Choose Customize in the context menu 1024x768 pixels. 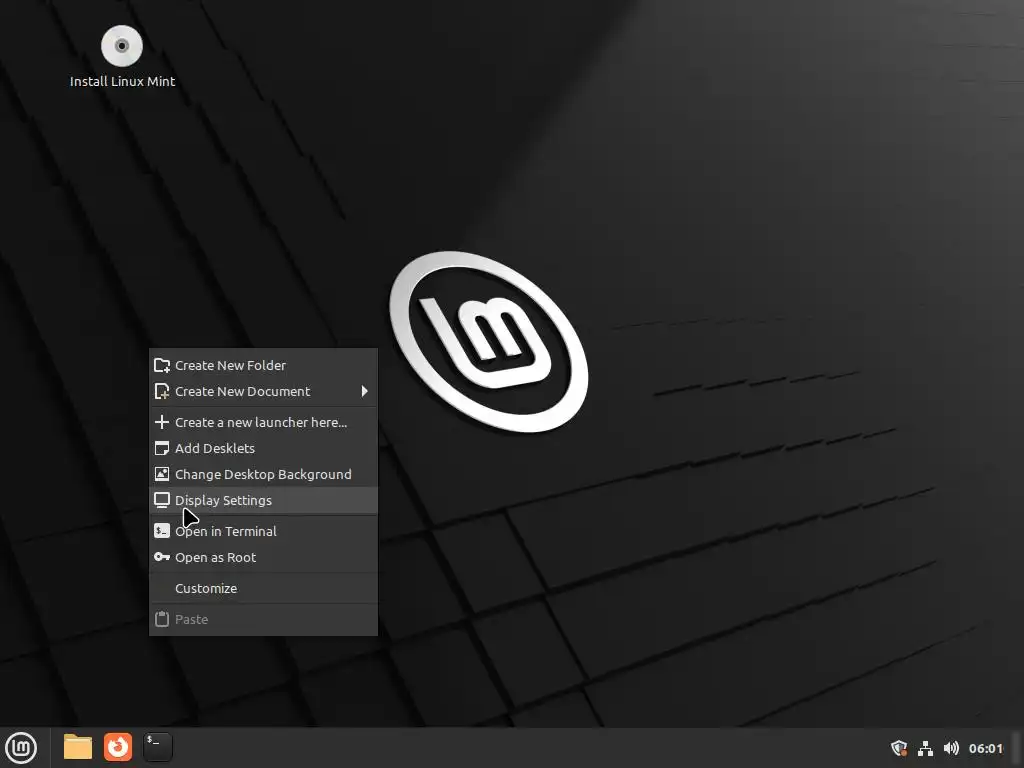[263, 588]
